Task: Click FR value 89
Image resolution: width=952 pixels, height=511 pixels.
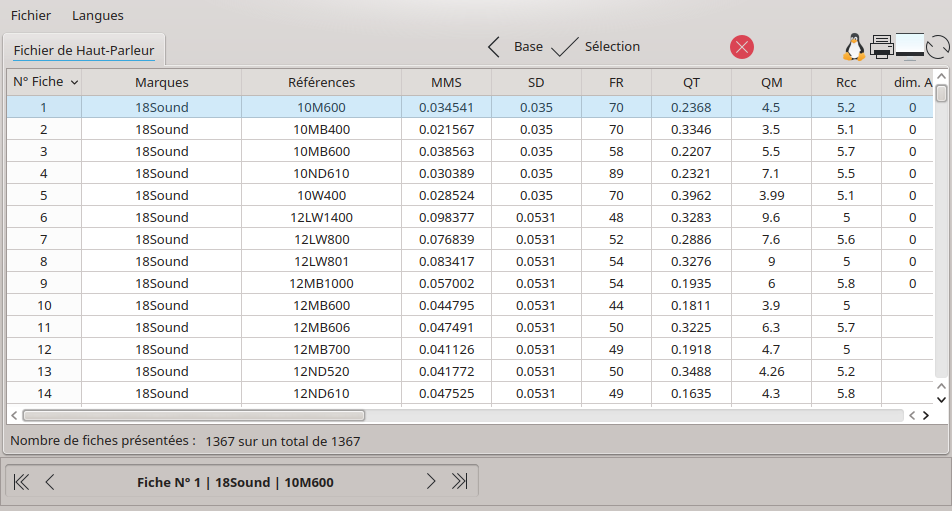Action: pos(616,173)
